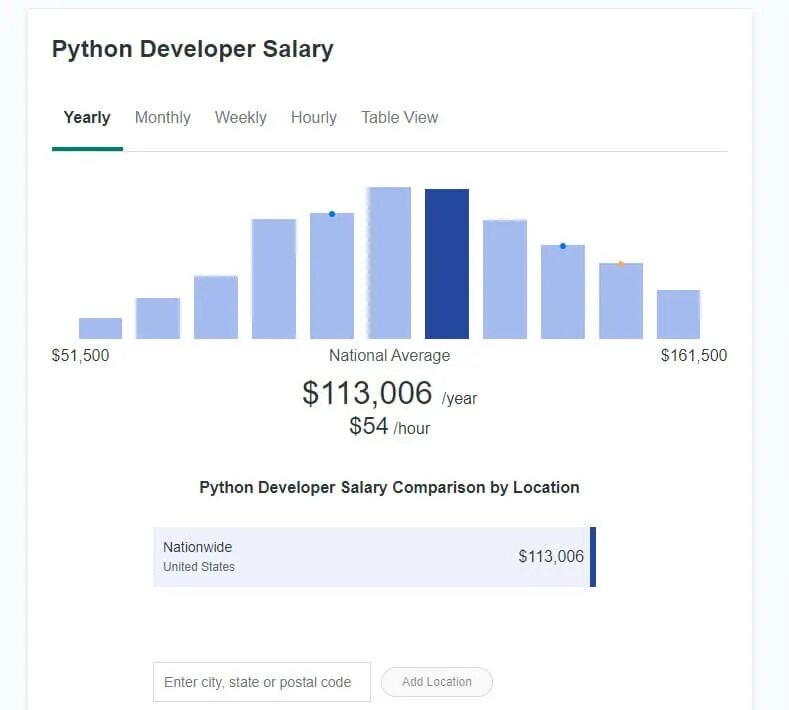Click the last bar above $161,500
The width and height of the screenshot is (789, 710).
pyautogui.click(x=678, y=314)
